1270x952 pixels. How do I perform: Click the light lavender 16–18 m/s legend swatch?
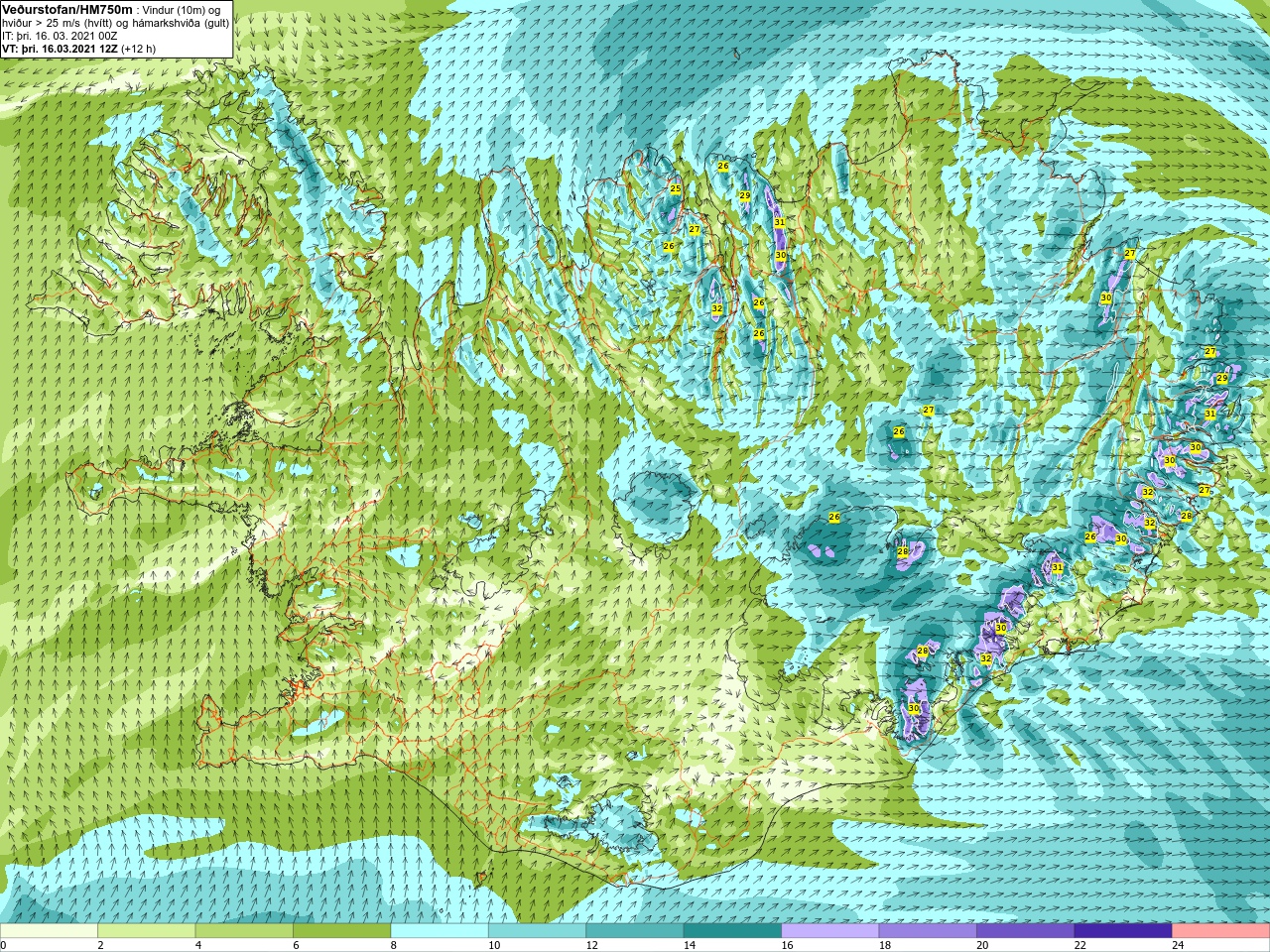(x=830, y=931)
